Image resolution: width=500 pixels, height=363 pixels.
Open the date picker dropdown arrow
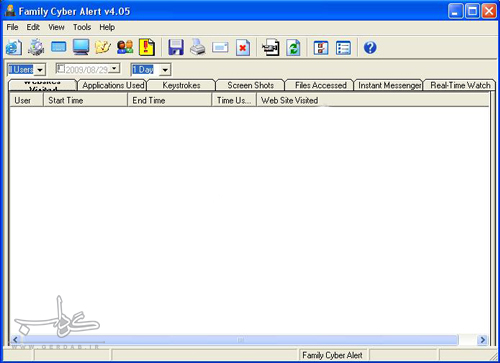tap(114, 69)
